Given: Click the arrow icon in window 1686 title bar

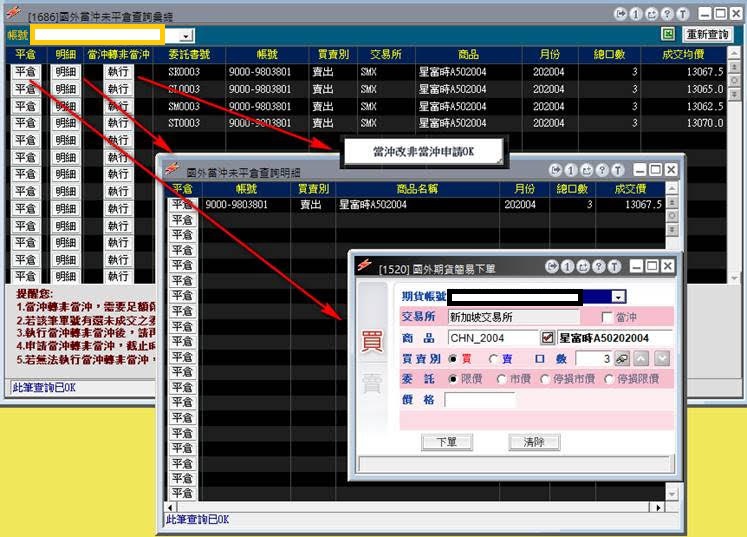Looking at the screenshot, I should [620, 14].
